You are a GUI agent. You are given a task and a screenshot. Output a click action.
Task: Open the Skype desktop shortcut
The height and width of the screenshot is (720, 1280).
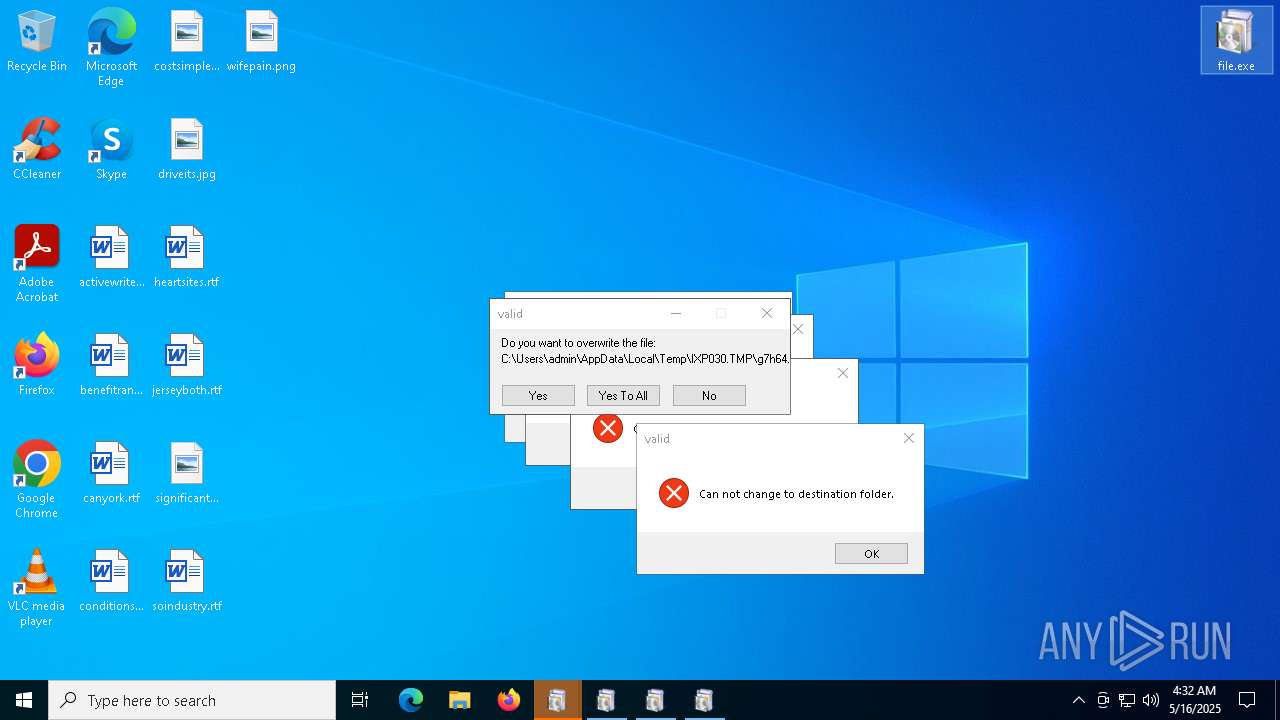coord(111,150)
